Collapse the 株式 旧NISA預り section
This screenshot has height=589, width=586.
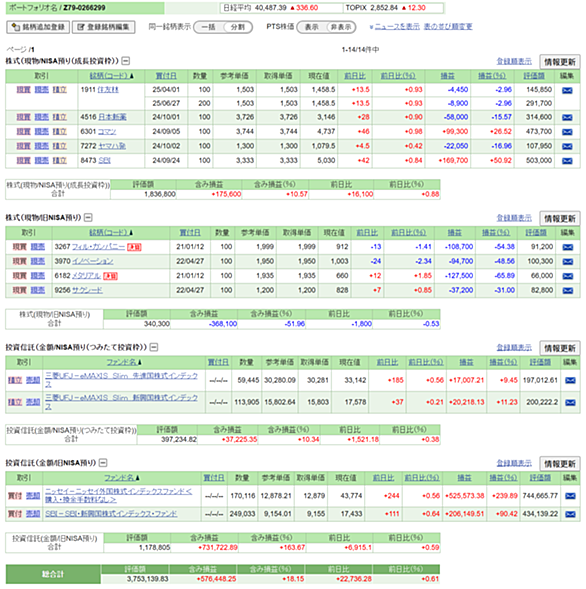[x=88, y=217]
